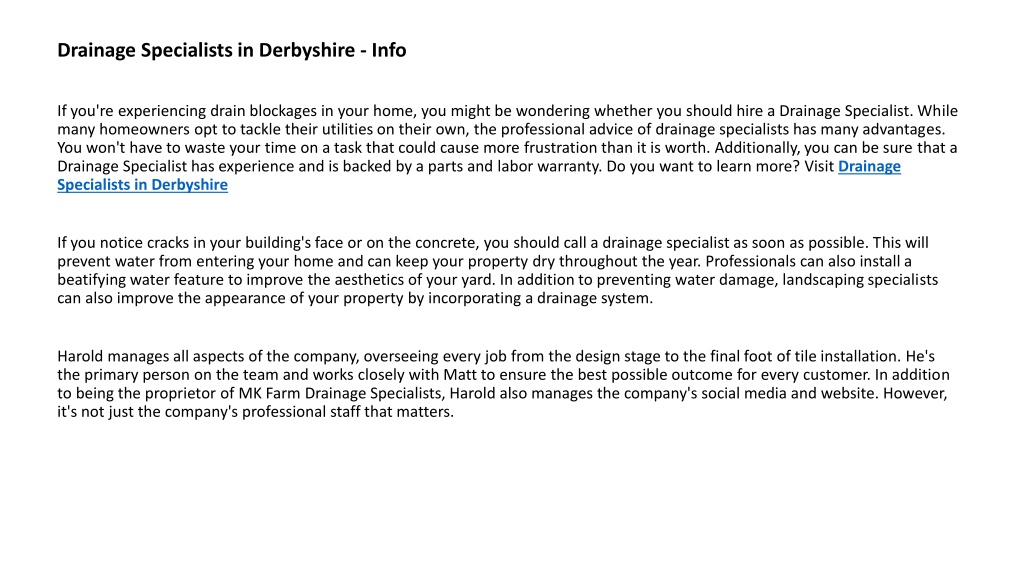Click the heading "Drainage Specialists in Derbyshire - Info"
Viewport: 1024px width, 576px height.
(232, 50)
